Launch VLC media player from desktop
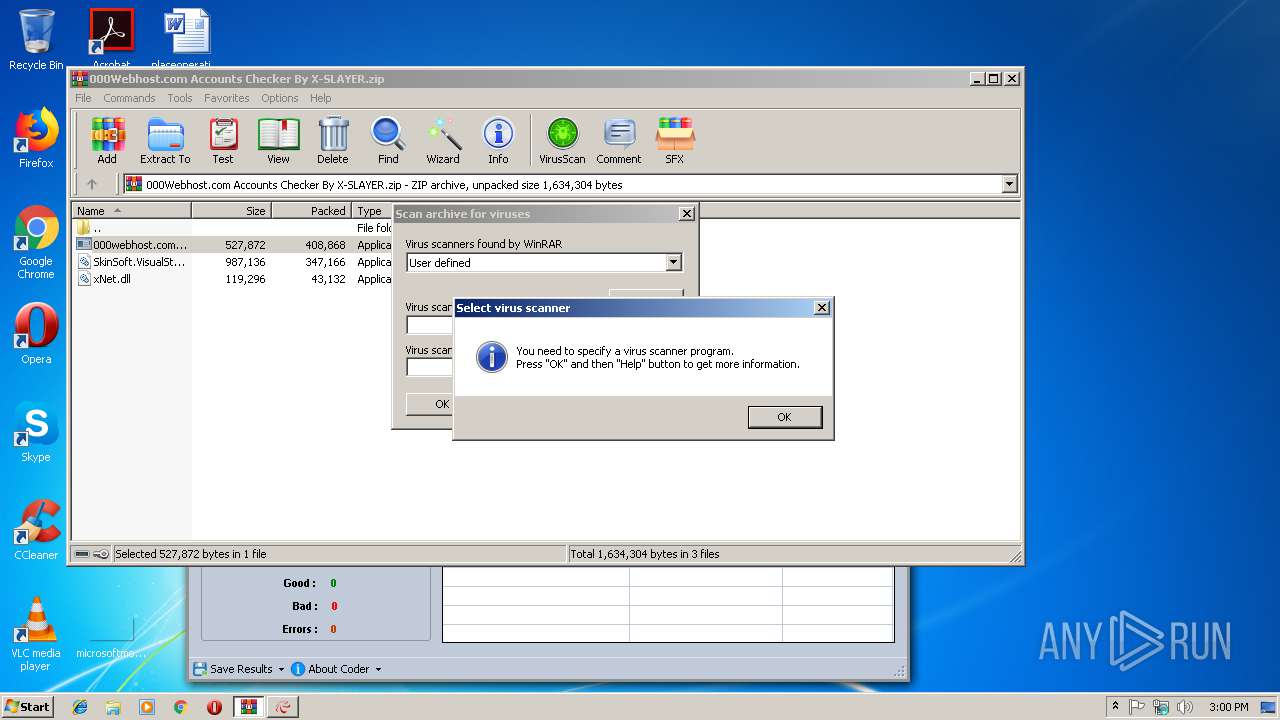This screenshot has height=720, width=1280. (x=36, y=634)
